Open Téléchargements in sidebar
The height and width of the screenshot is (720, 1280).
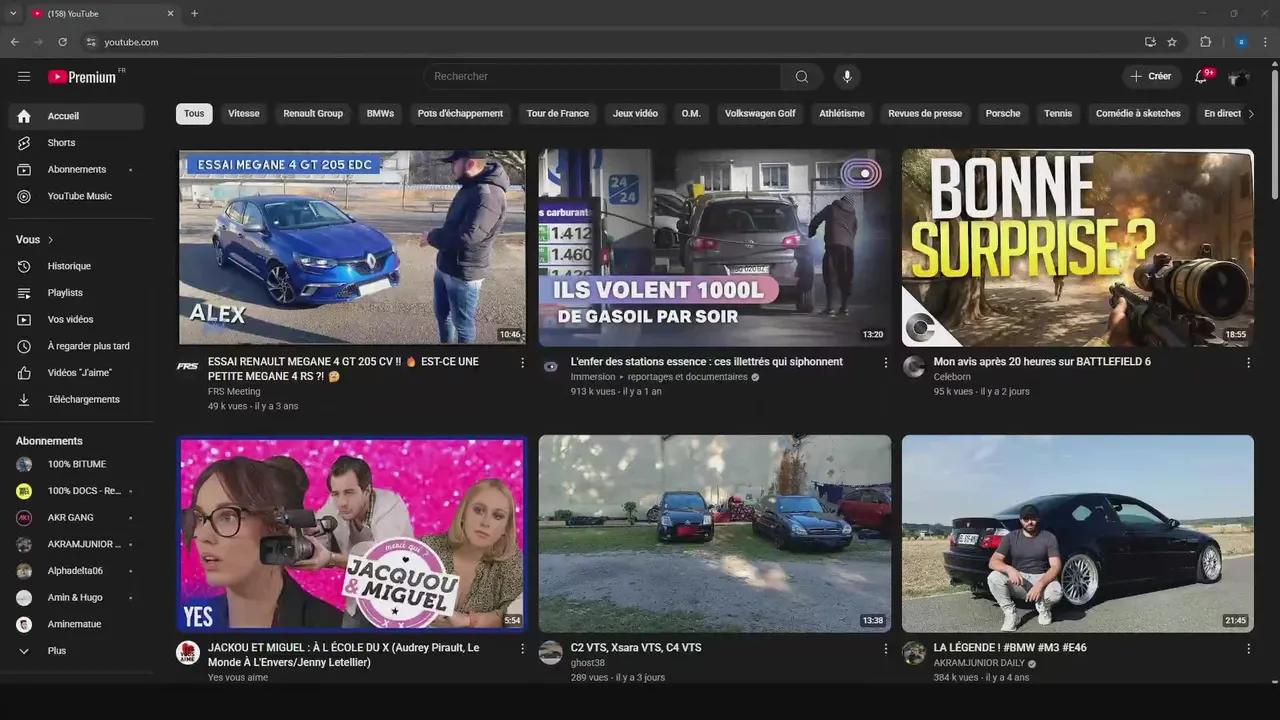76,399
